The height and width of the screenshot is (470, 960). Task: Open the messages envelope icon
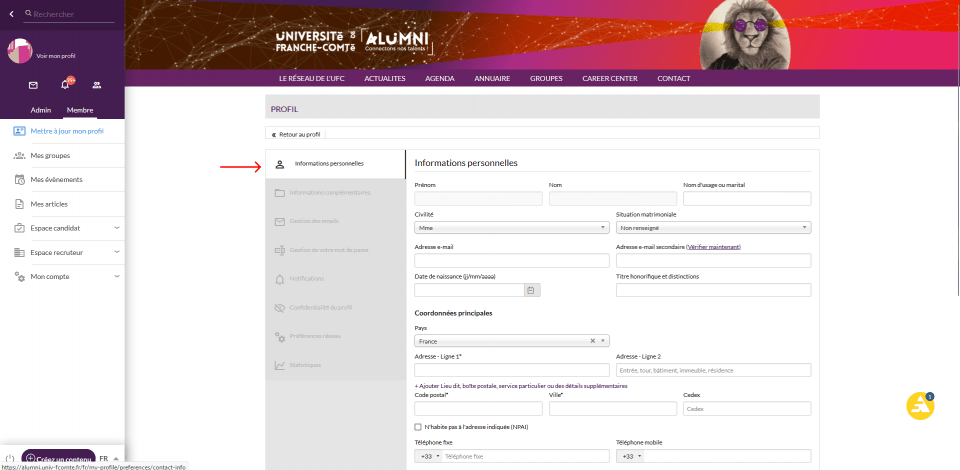(33, 86)
